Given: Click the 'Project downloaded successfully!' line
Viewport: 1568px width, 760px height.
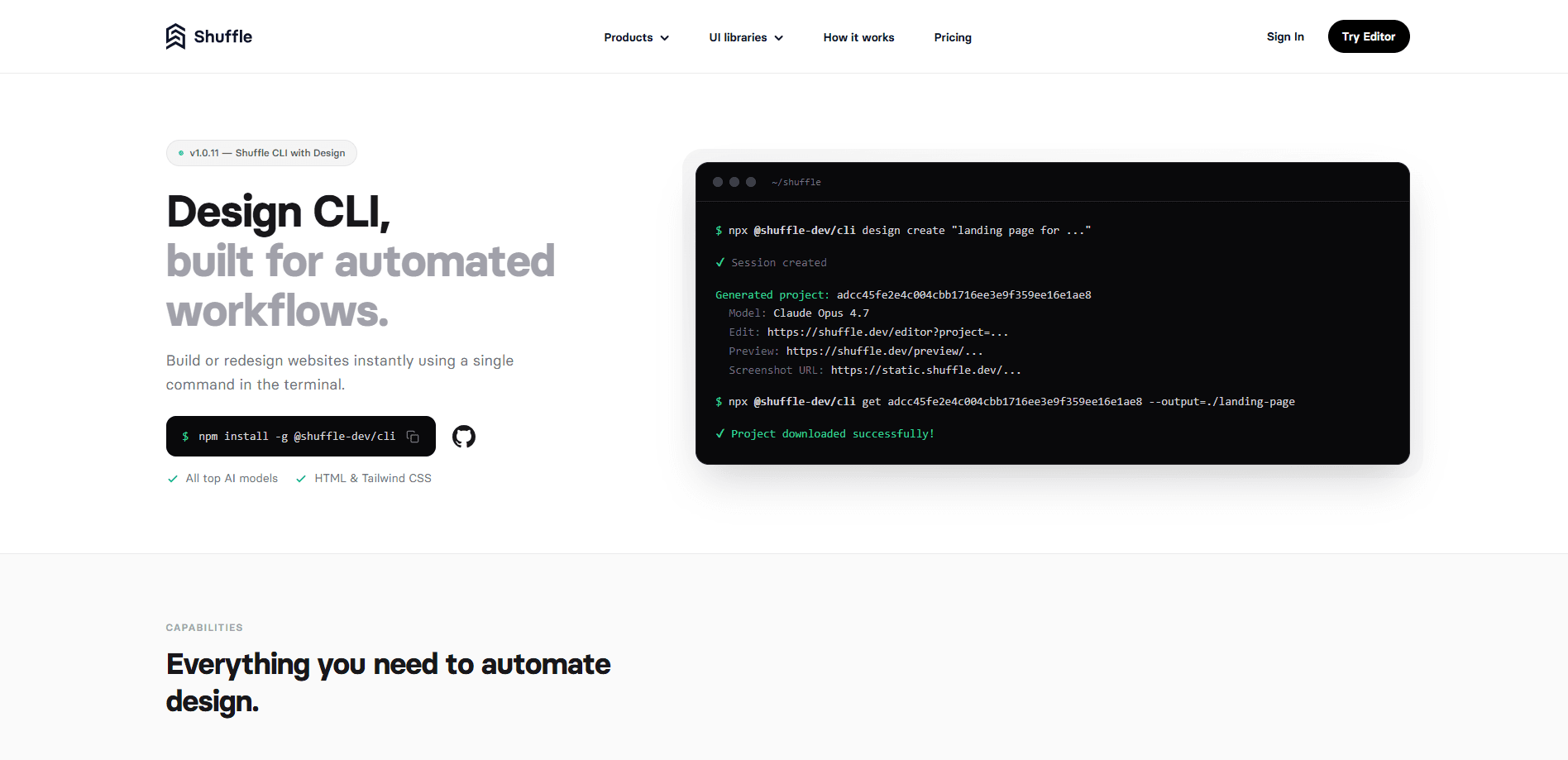Looking at the screenshot, I should pyautogui.click(x=825, y=434).
